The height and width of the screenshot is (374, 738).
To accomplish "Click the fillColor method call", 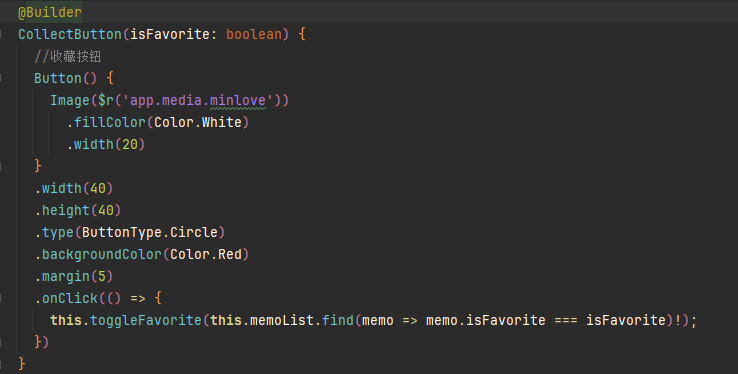I will [110, 122].
